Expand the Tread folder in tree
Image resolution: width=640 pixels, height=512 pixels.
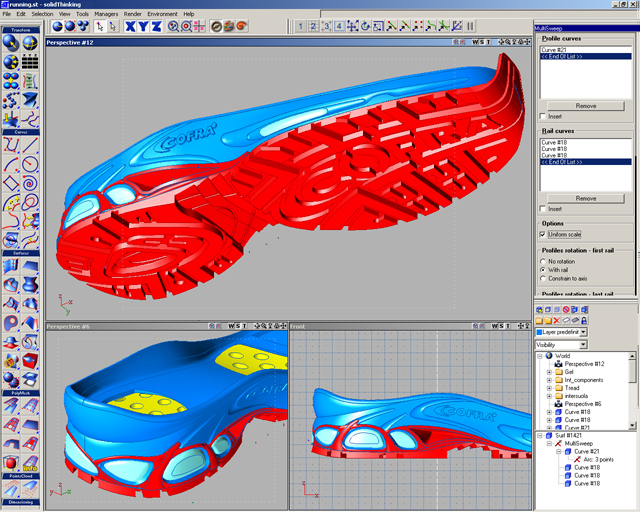pos(549,390)
